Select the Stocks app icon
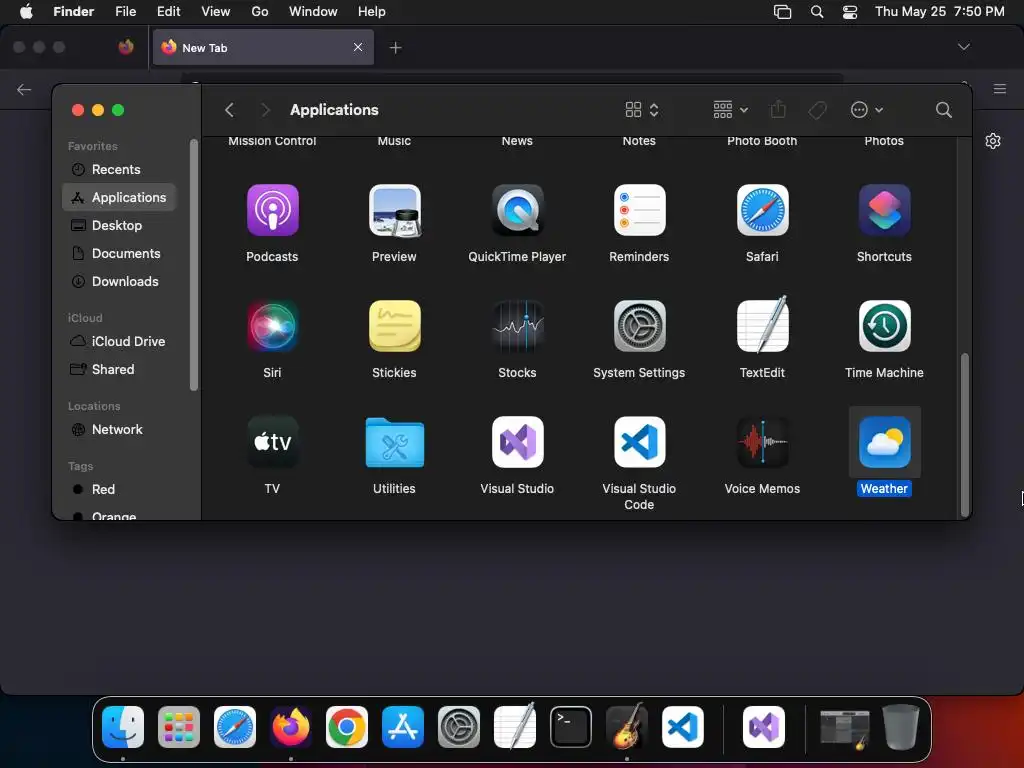Image resolution: width=1024 pixels, height=768 pixels. 517,326
